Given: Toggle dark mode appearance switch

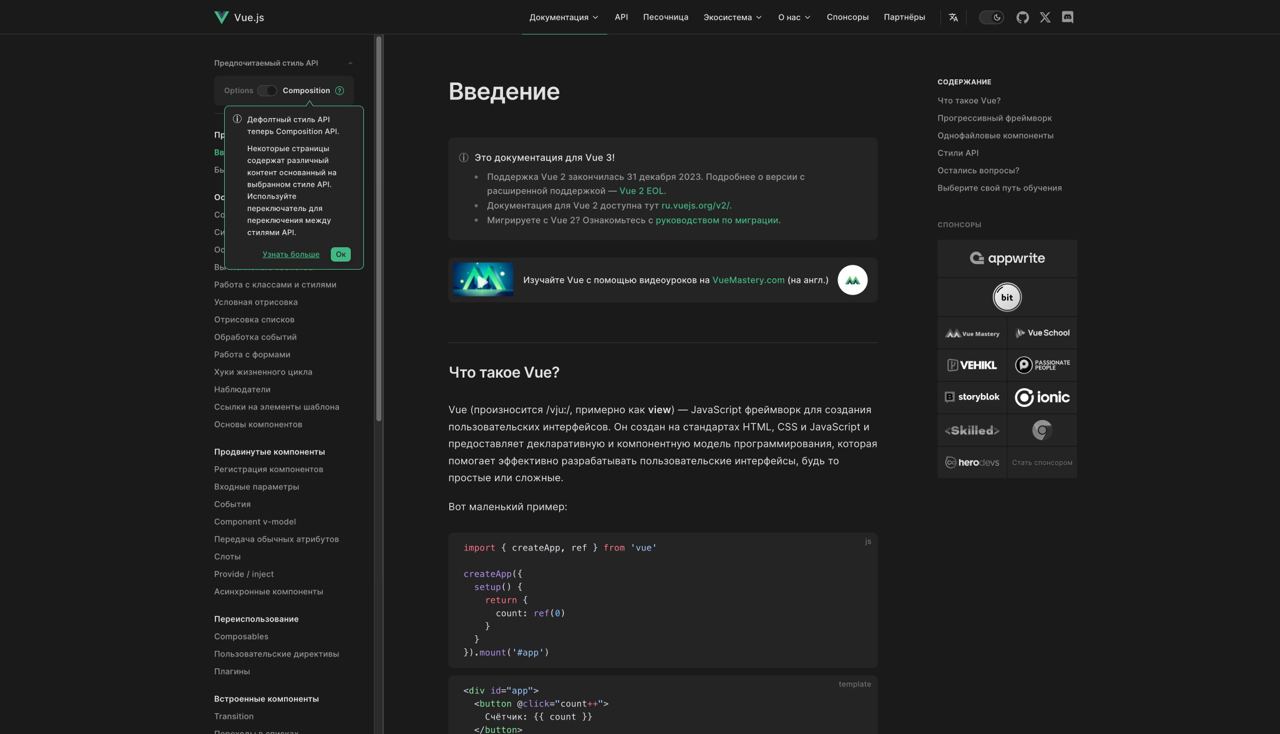Looking at the screenshot, I should [991, 17].
